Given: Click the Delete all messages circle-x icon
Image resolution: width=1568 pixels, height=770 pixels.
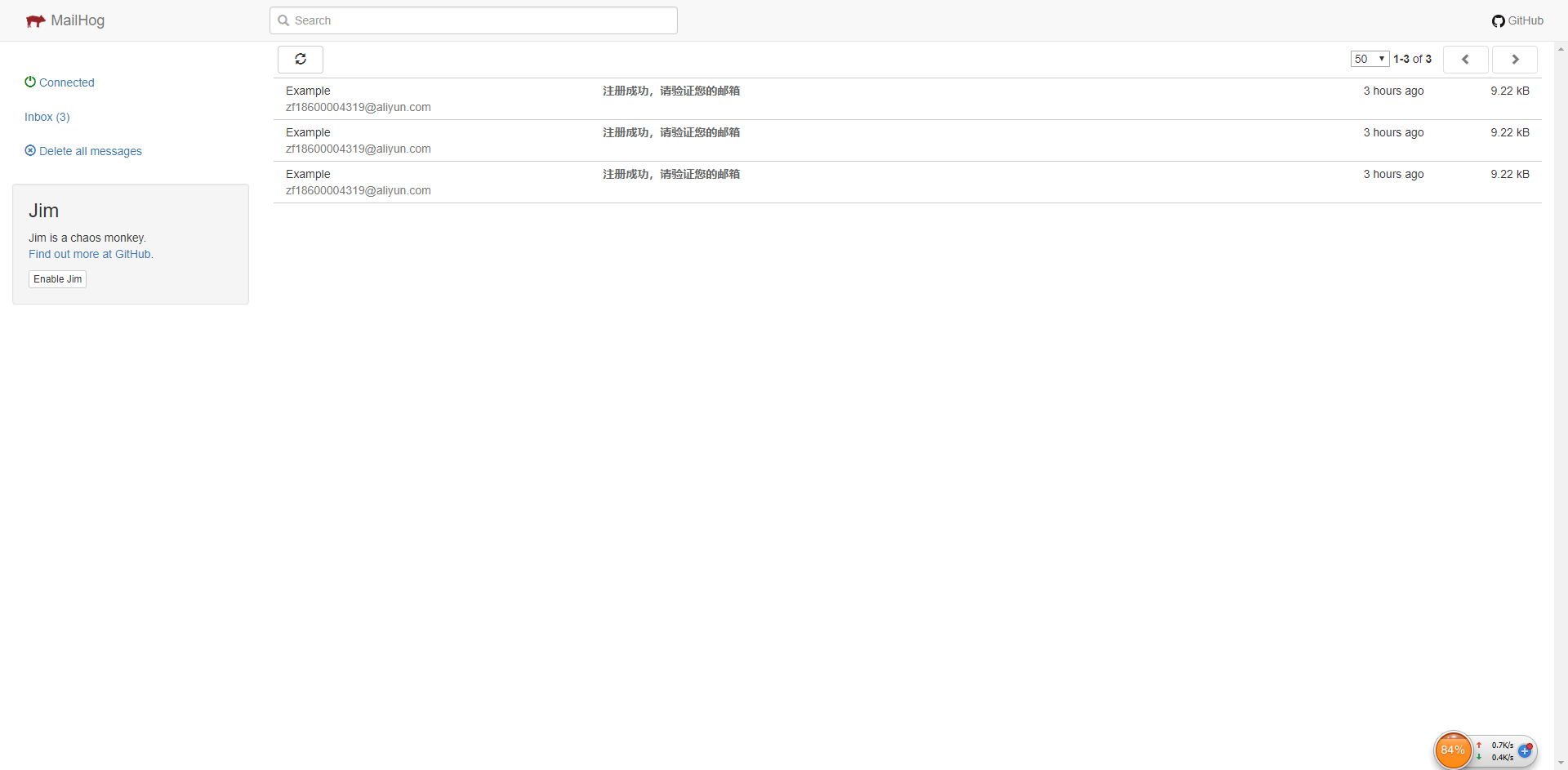Looking at the screenshot, I should point(30,150).
